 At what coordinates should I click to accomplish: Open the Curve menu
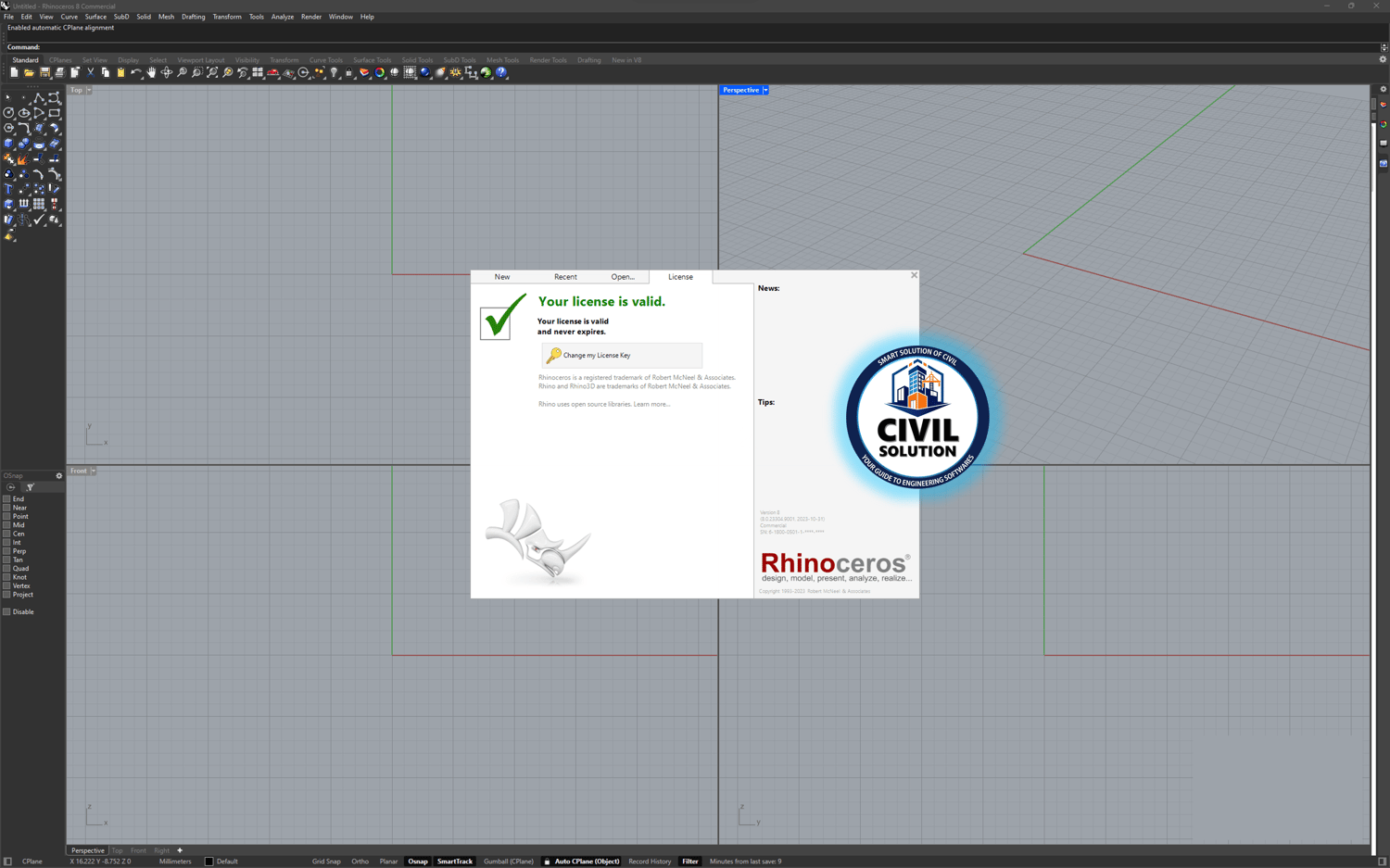click(x=69, y=17)
